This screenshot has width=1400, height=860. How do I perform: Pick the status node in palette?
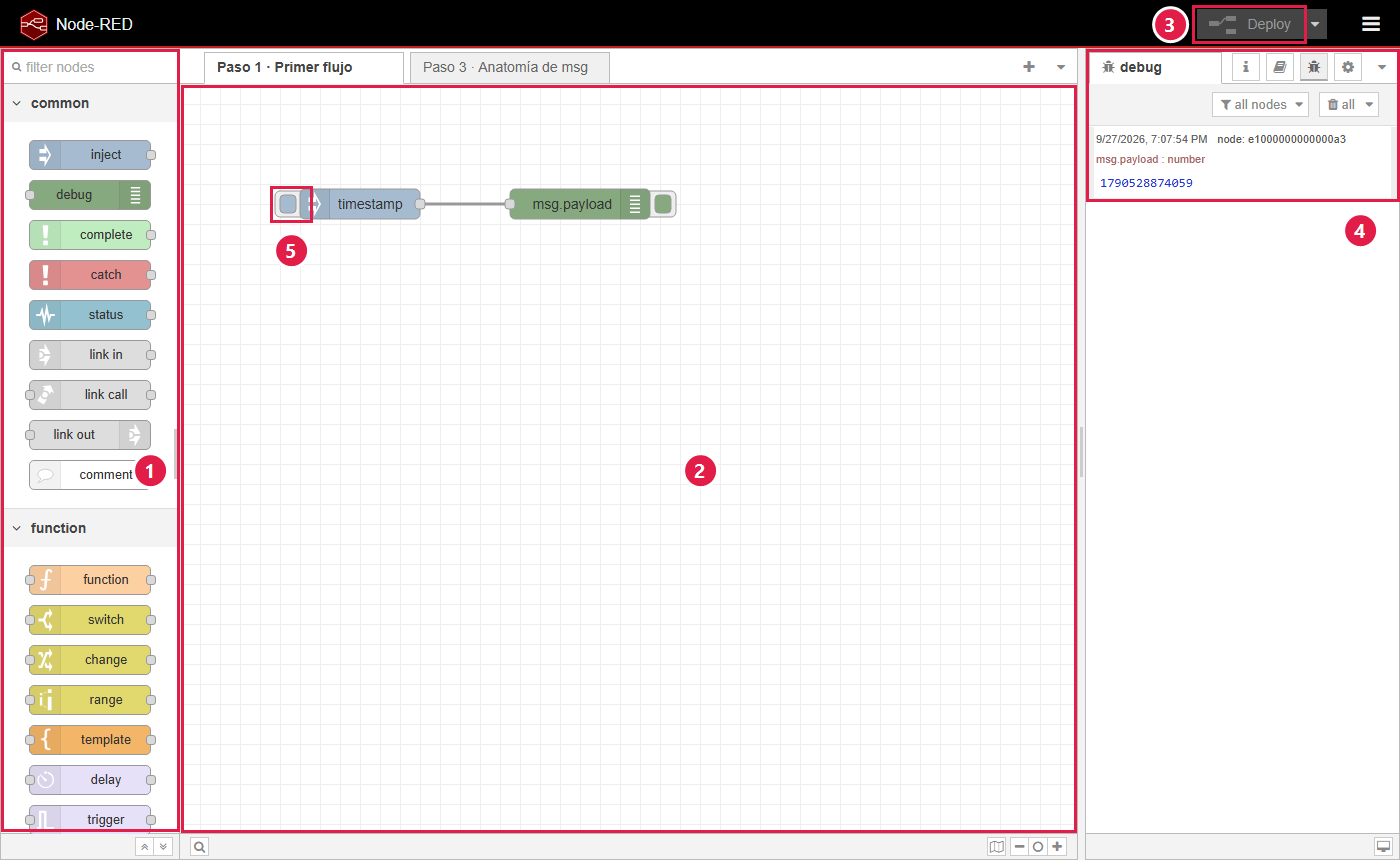pos(90,315)
